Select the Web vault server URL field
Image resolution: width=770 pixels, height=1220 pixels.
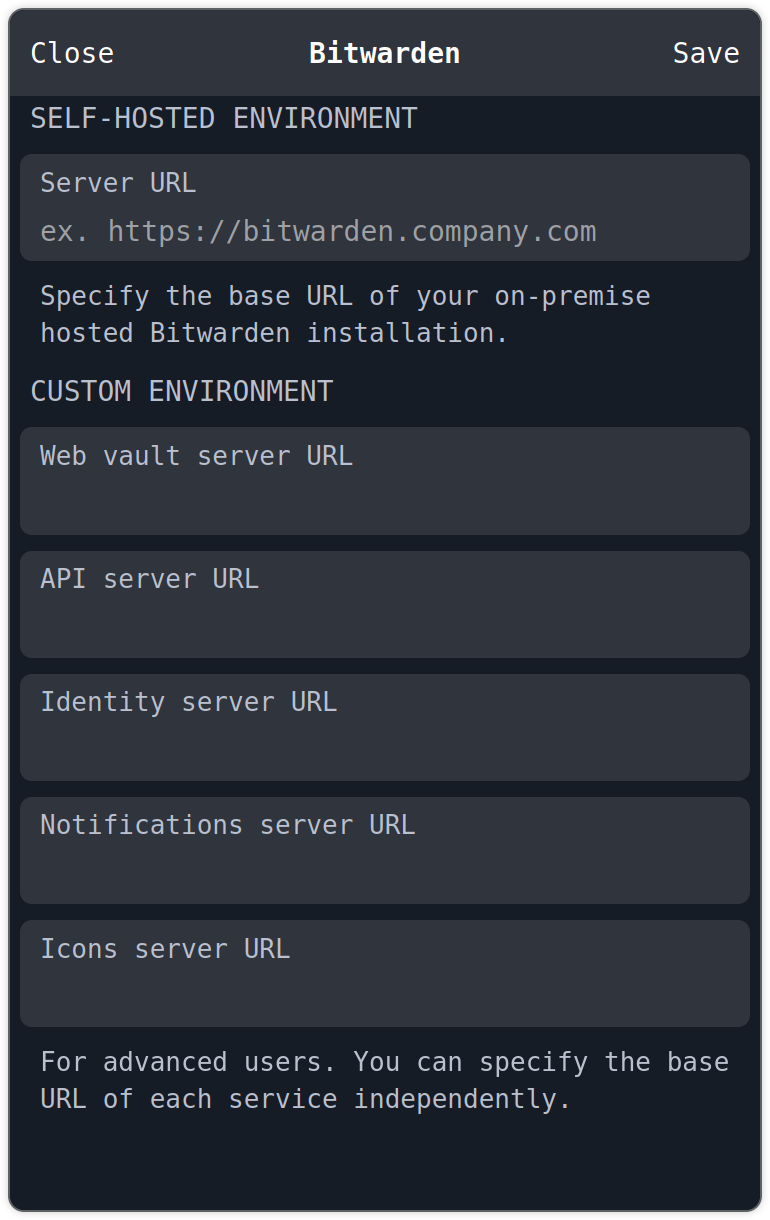[x=384, y=480]
